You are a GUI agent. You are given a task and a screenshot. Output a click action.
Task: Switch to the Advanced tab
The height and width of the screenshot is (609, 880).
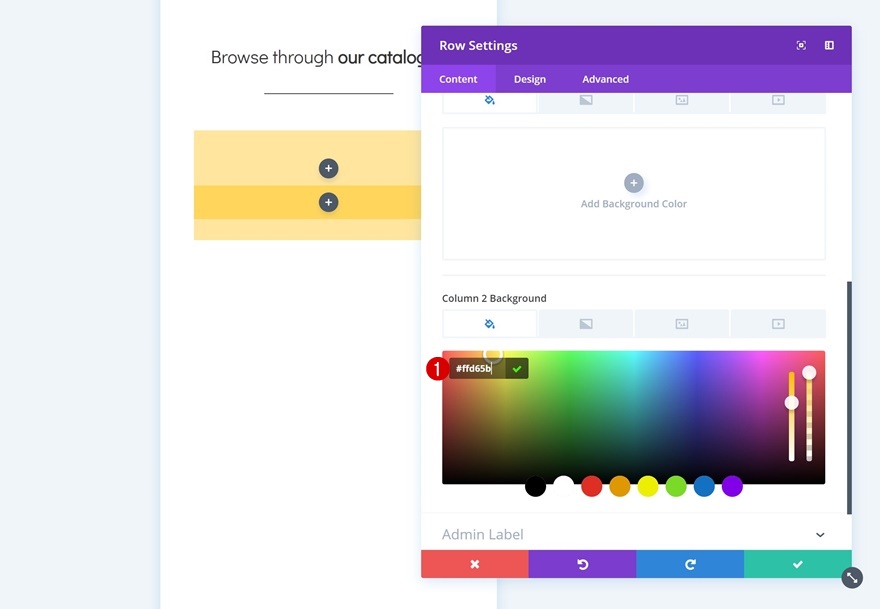point(605,79)
